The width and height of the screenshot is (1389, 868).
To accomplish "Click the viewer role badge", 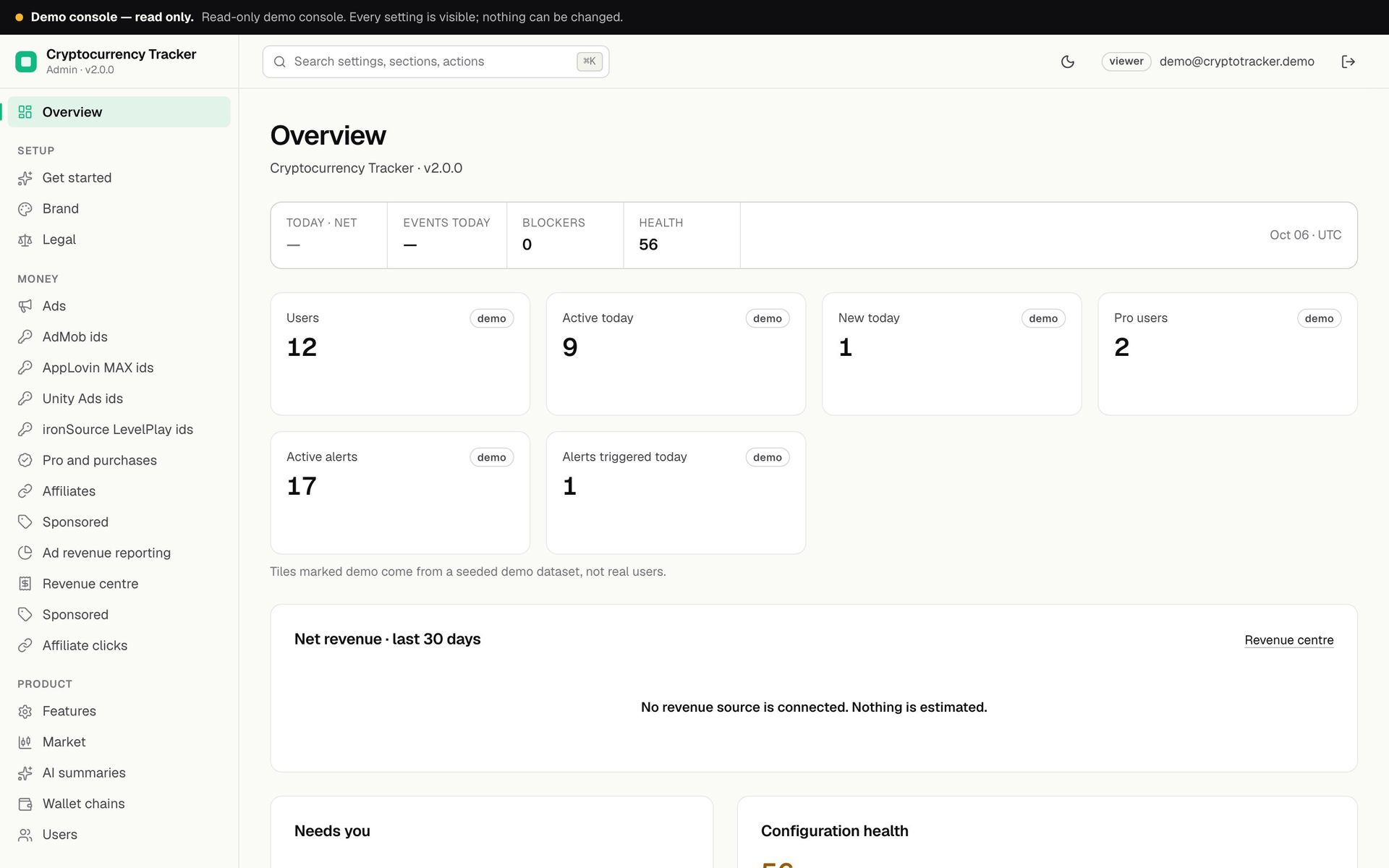I will pyautogui.click(x=1126, y=61).
